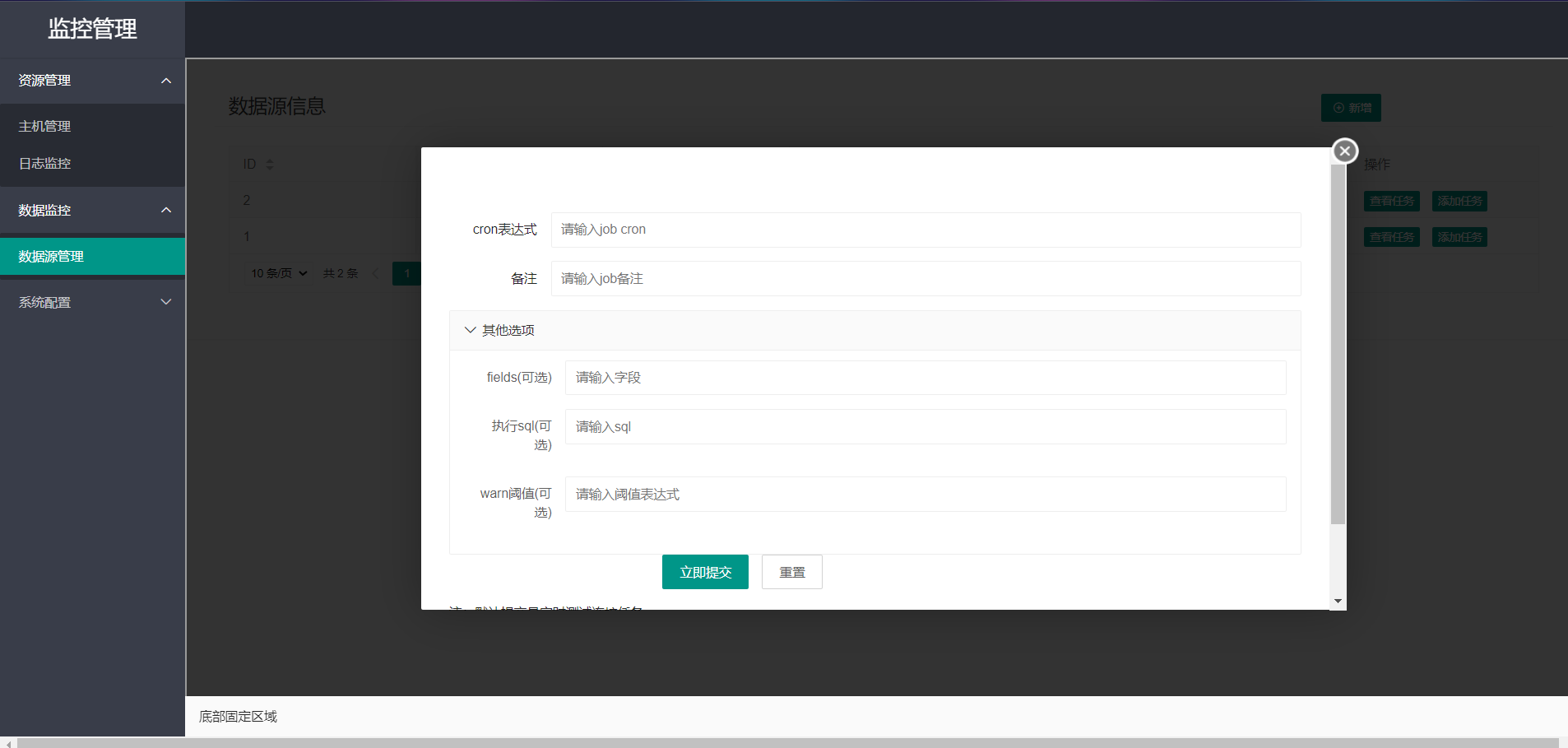The image size is (1568, 748).
Task: Open 主机管理 in the sidebar
Action: coord(92,126)
